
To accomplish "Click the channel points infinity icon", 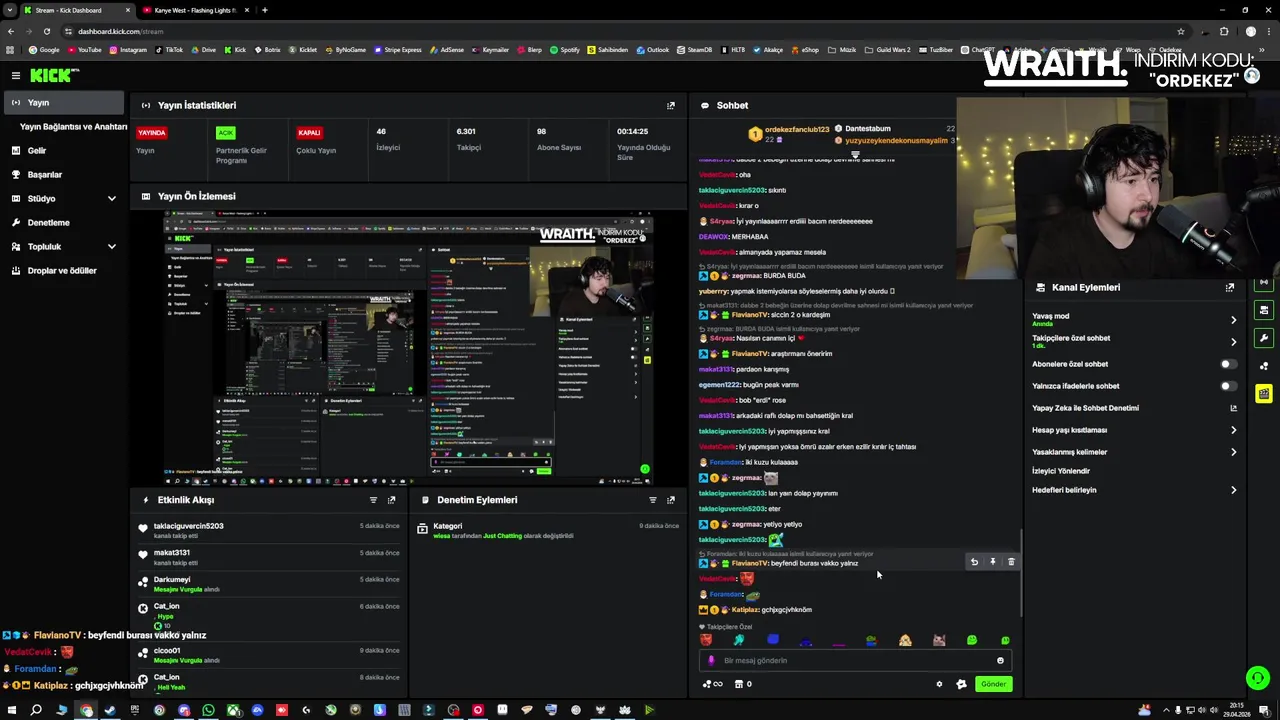I will click(712, 684).
